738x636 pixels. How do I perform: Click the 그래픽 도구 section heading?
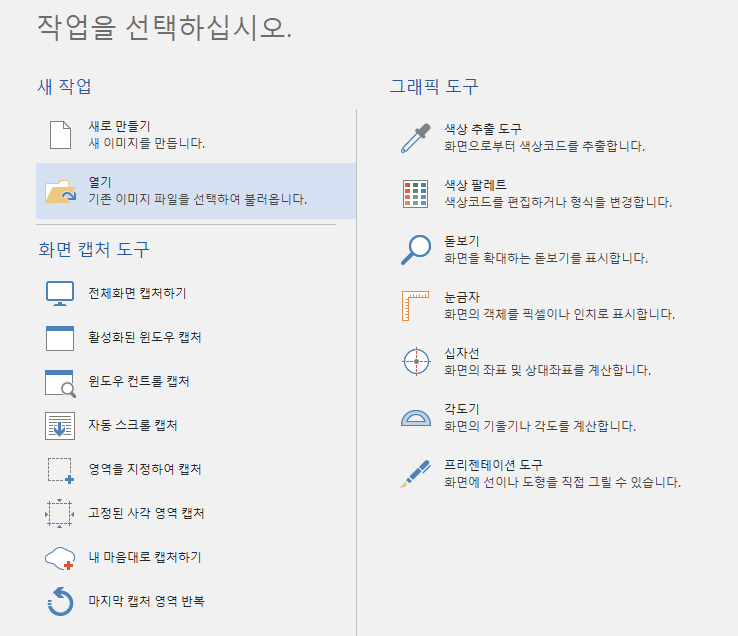[434, 87]
